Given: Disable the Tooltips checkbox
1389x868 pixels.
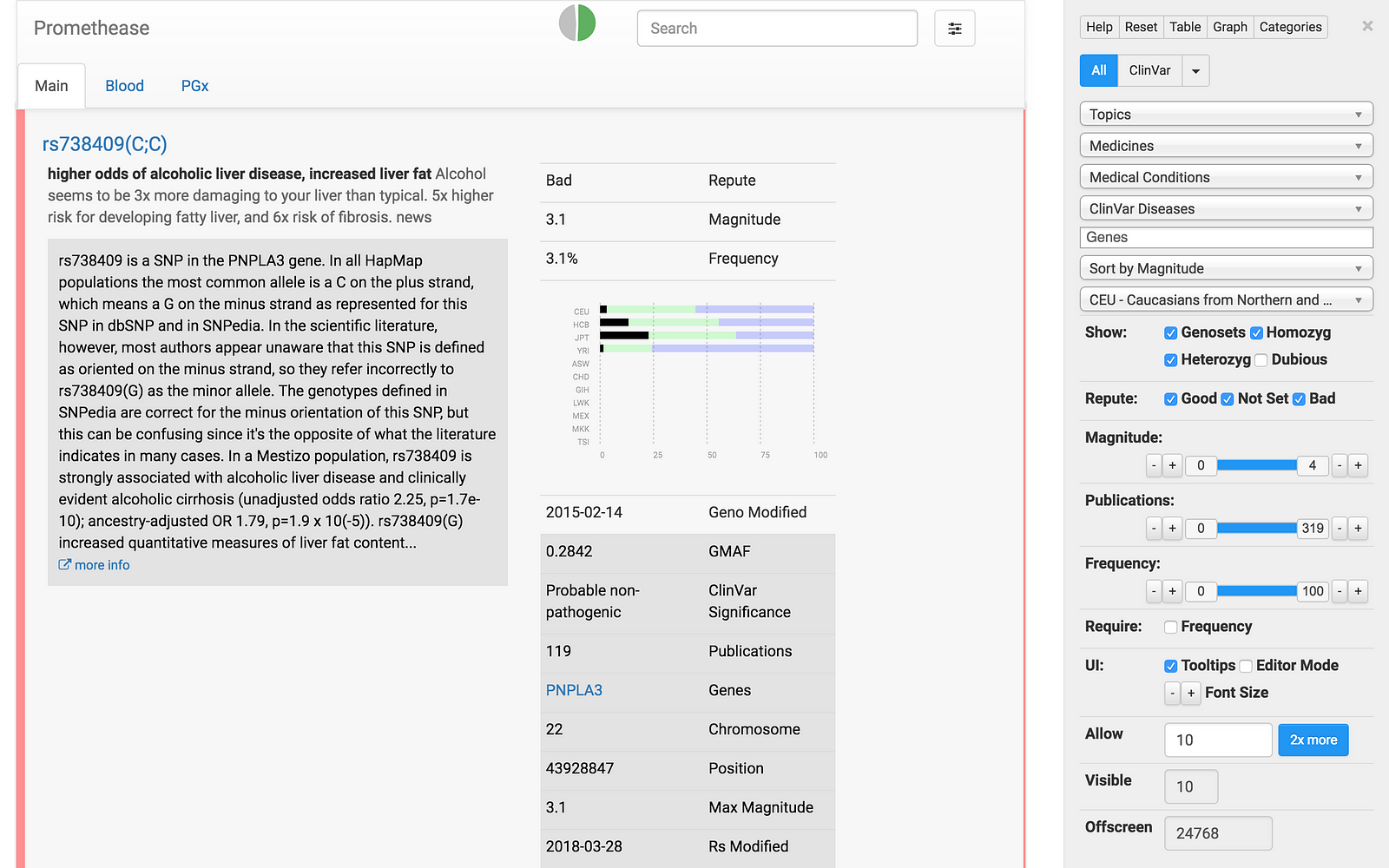Looking at the screenshot, I should (x=1170, y=666).
